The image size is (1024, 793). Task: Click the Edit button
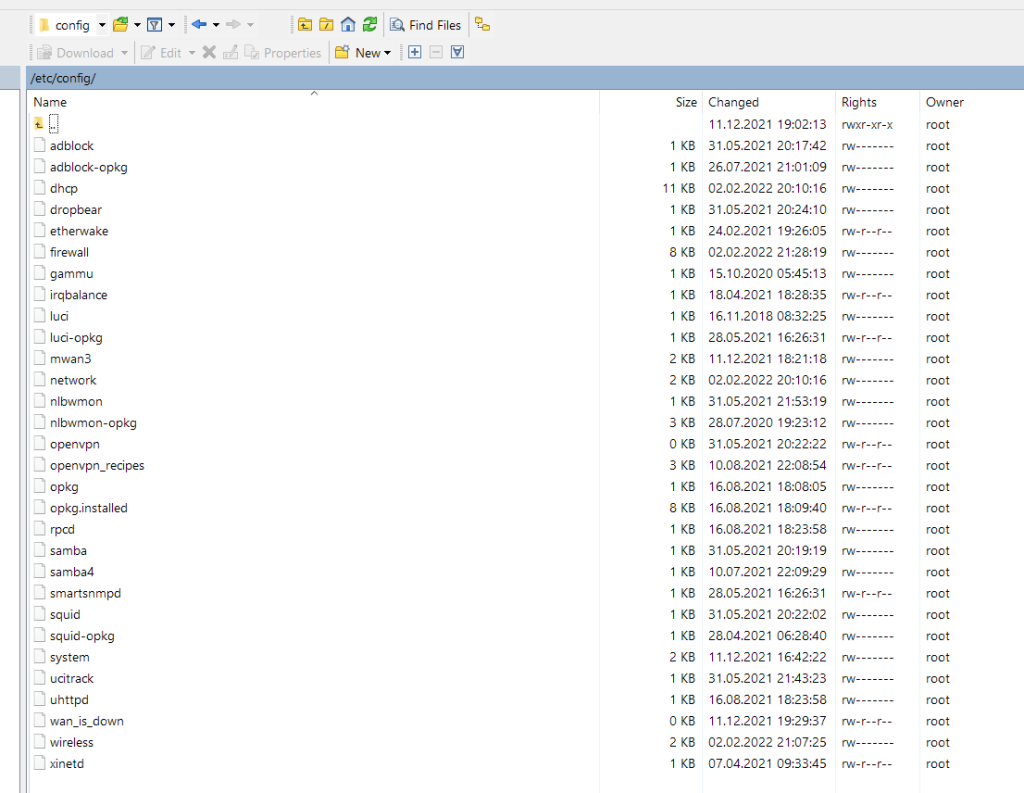[161, 53]
